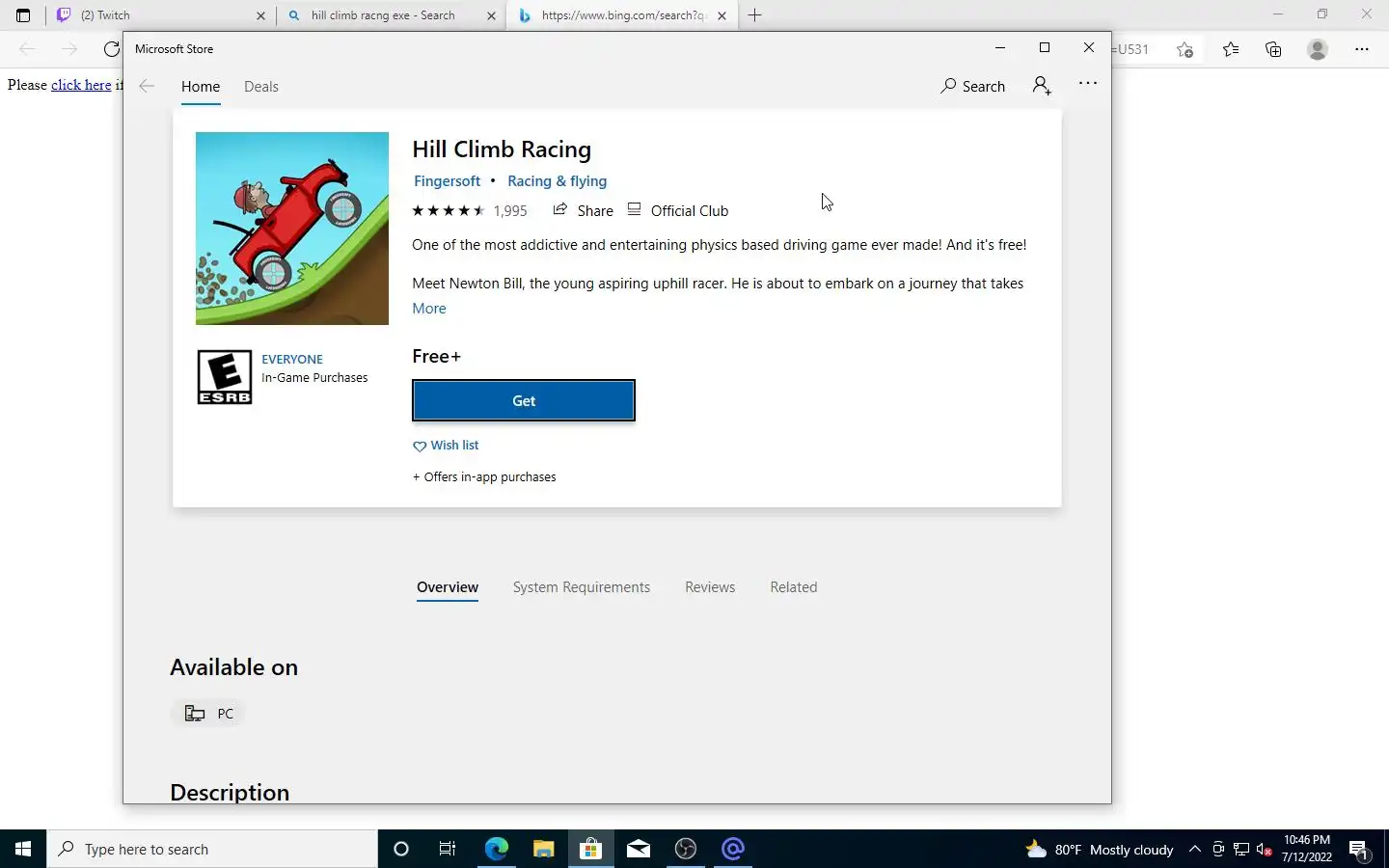
Task: Open Edge profile icon
Action: coord(1318,49)
